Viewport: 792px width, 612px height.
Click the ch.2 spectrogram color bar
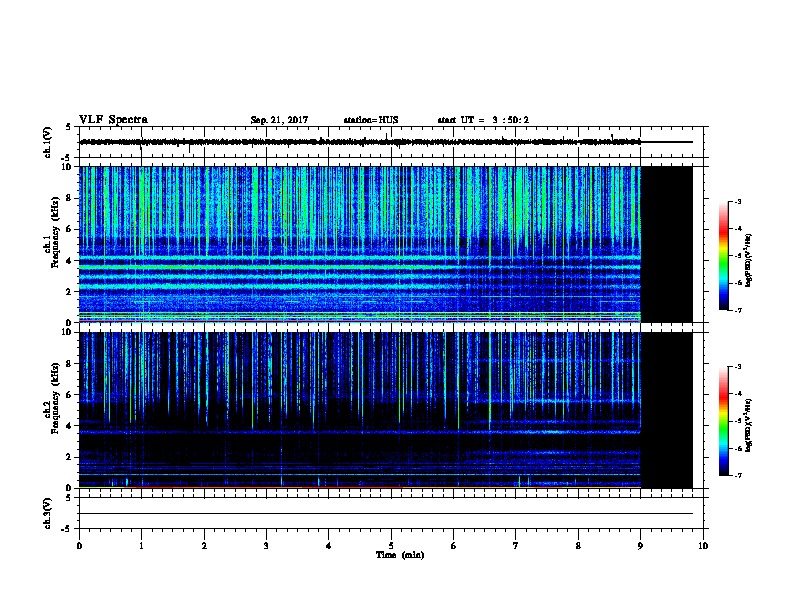point(723,421)
